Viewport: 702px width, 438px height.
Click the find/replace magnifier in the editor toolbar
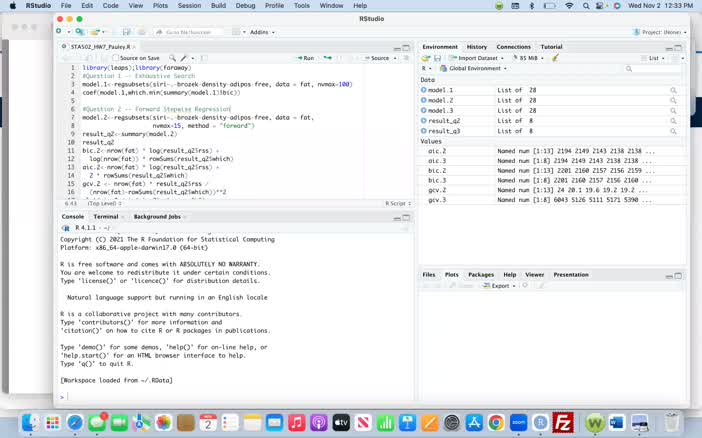[172, 58]
